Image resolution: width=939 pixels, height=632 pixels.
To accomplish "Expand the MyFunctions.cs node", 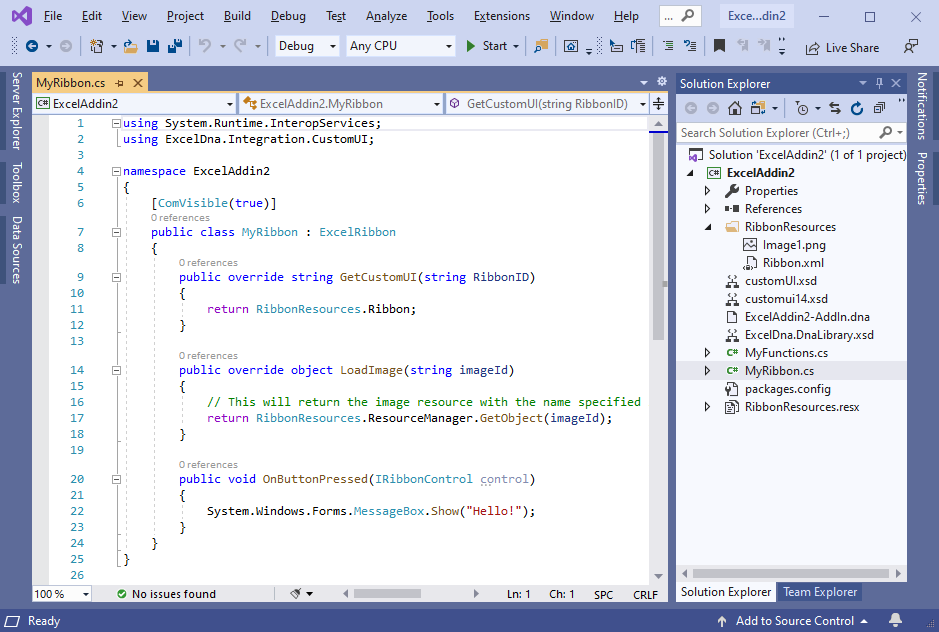I will [707, 353].
